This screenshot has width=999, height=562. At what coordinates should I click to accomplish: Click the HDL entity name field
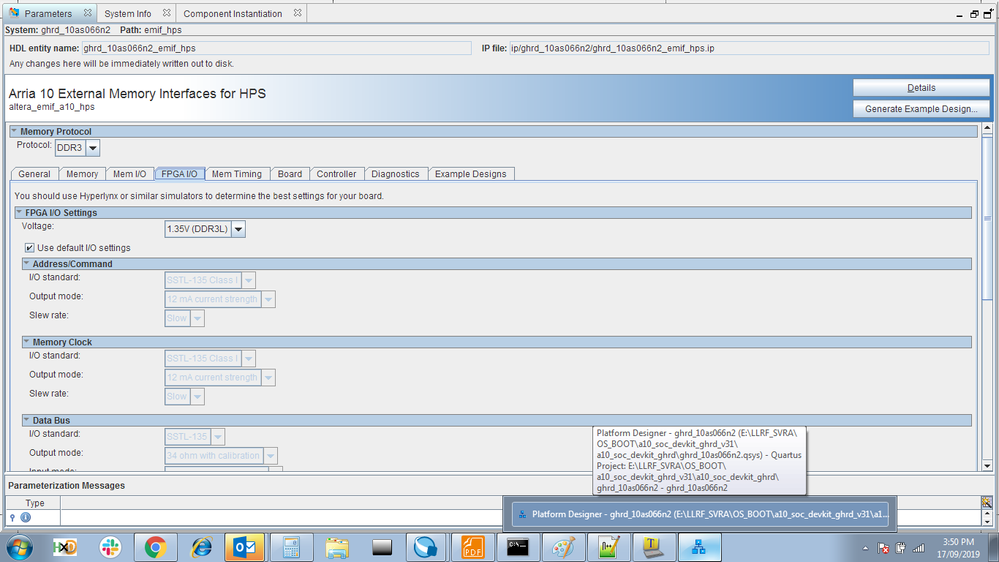click(x=277, y=48)
